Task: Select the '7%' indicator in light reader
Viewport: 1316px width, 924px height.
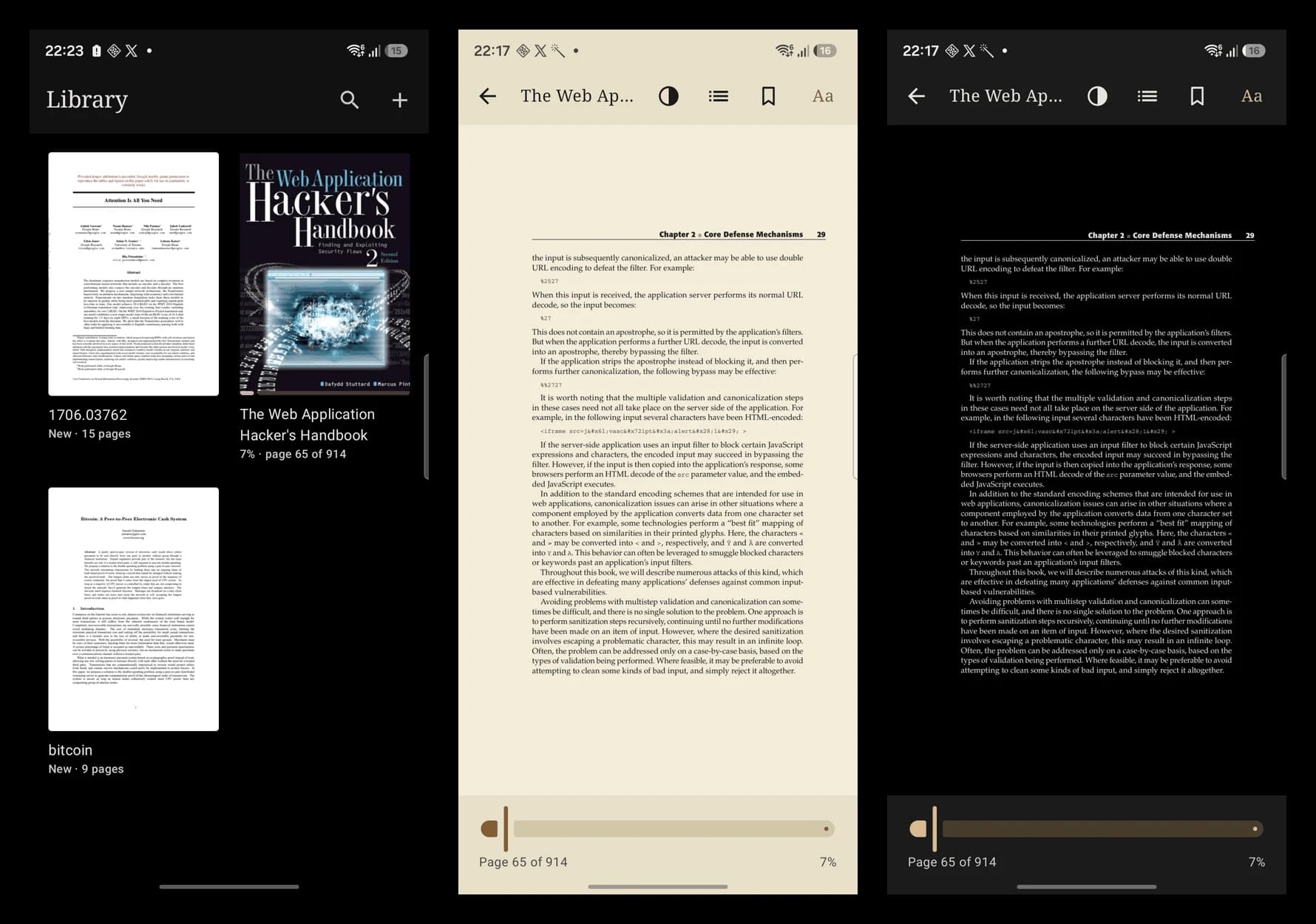Action: click(828, 862)
